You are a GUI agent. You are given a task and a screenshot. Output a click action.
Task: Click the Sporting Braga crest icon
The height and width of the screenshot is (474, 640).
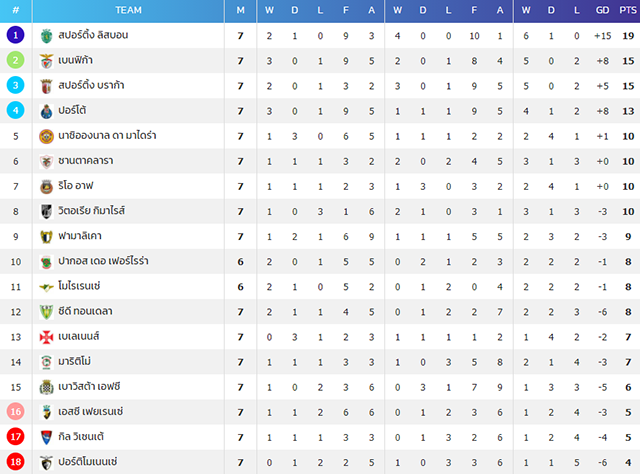point(47,86)
